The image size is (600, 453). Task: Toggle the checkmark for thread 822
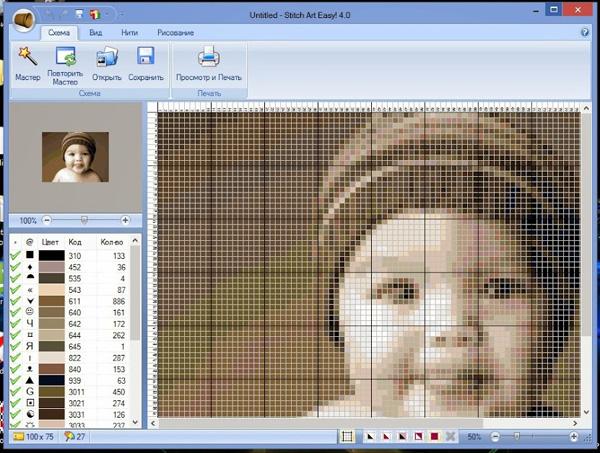15,357
